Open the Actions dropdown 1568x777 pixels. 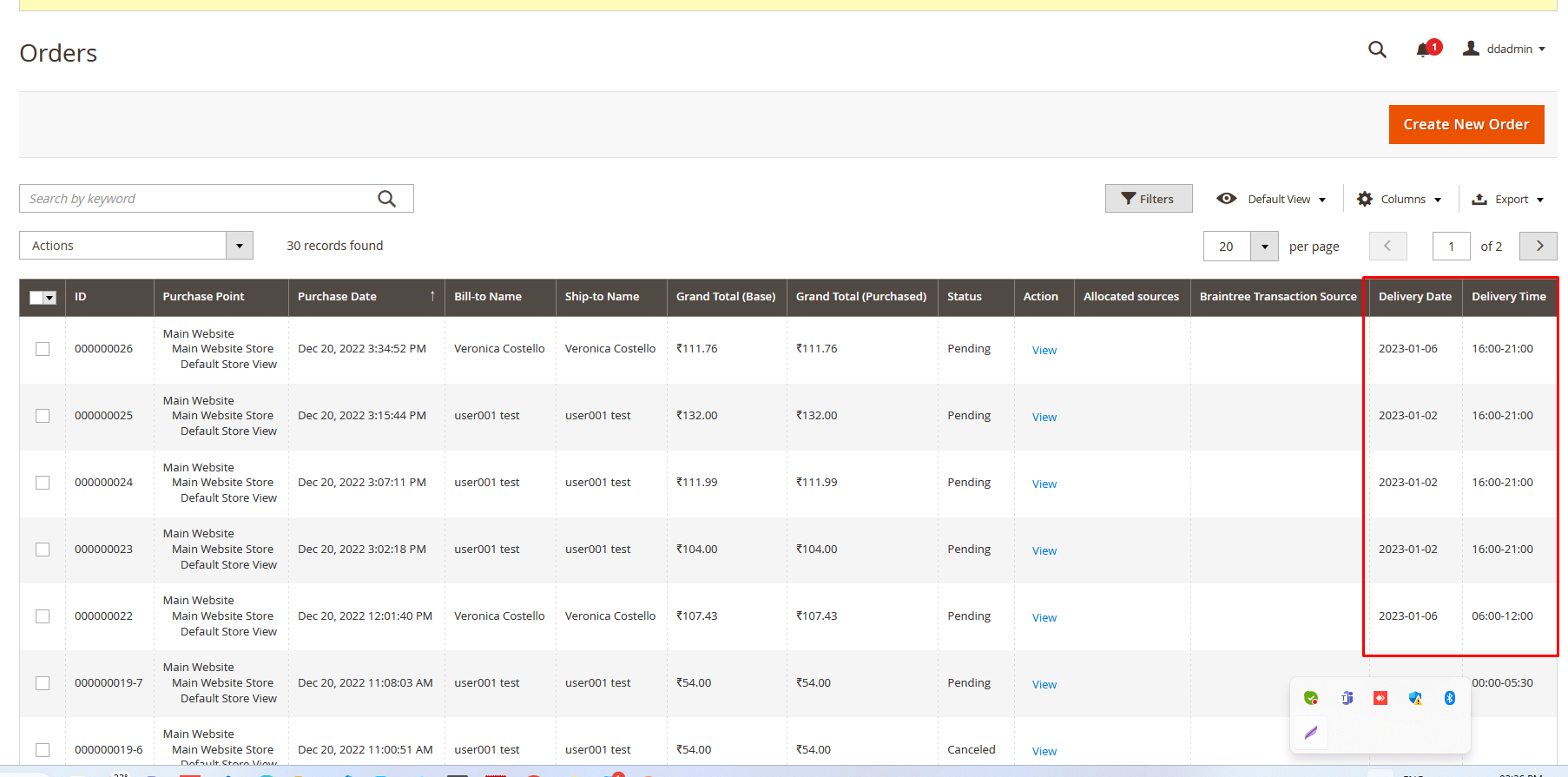point(136,246)
